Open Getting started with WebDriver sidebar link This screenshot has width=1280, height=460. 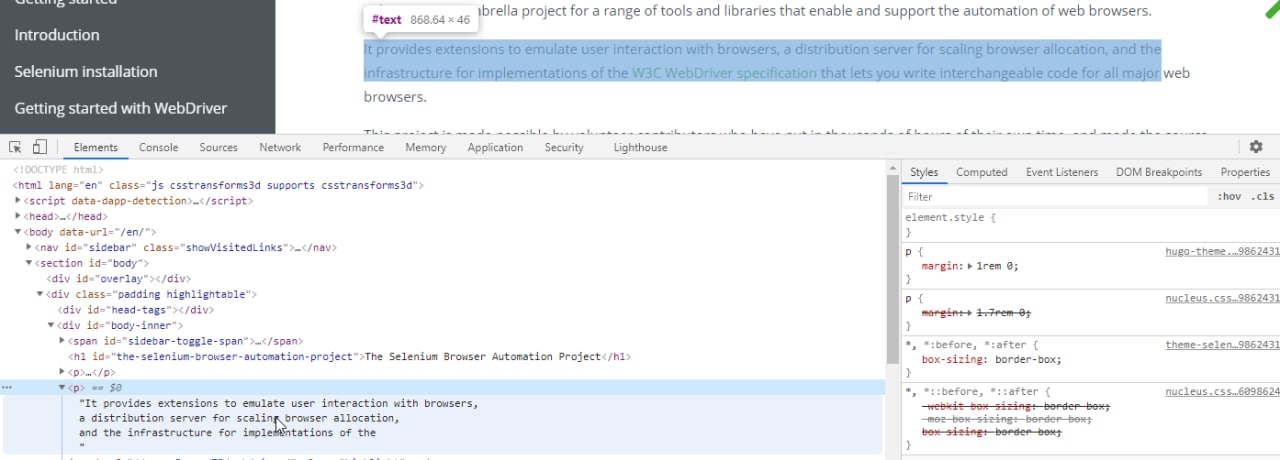[121, 108]
